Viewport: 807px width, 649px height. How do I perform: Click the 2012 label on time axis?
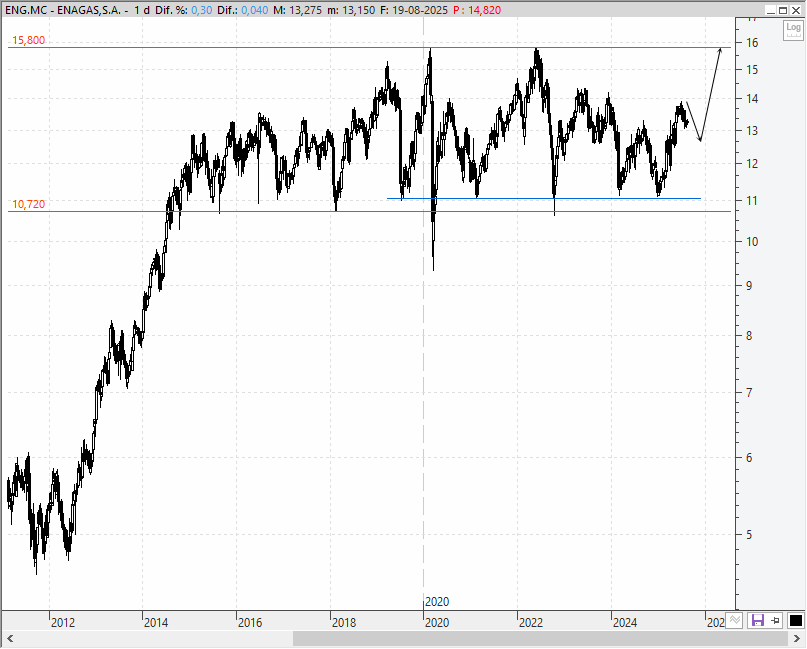[63, 623]
